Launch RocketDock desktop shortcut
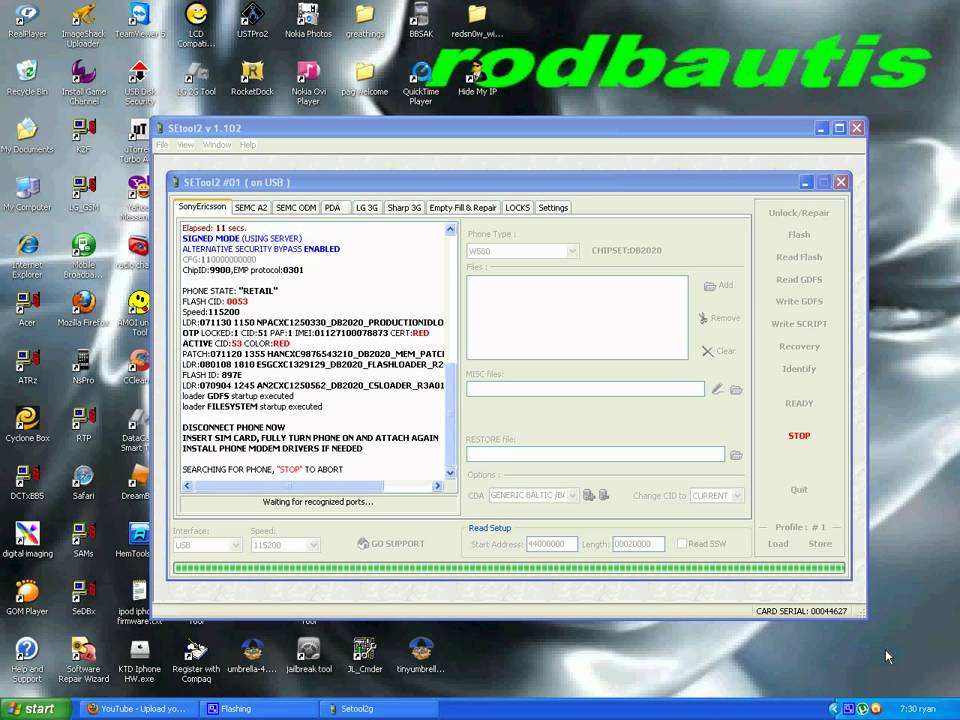 point(252,77)
